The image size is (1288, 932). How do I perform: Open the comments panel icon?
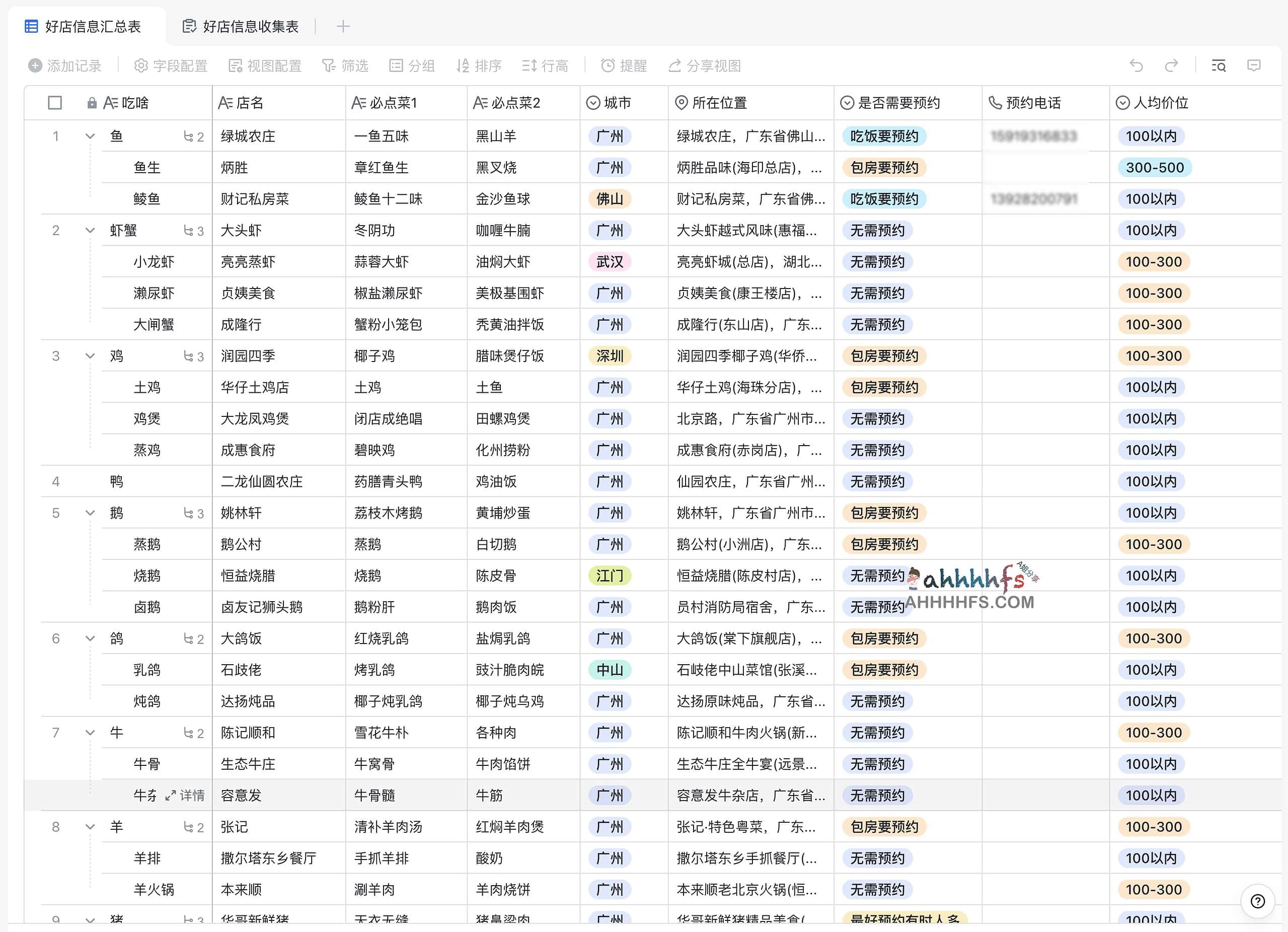(1253, 66)
